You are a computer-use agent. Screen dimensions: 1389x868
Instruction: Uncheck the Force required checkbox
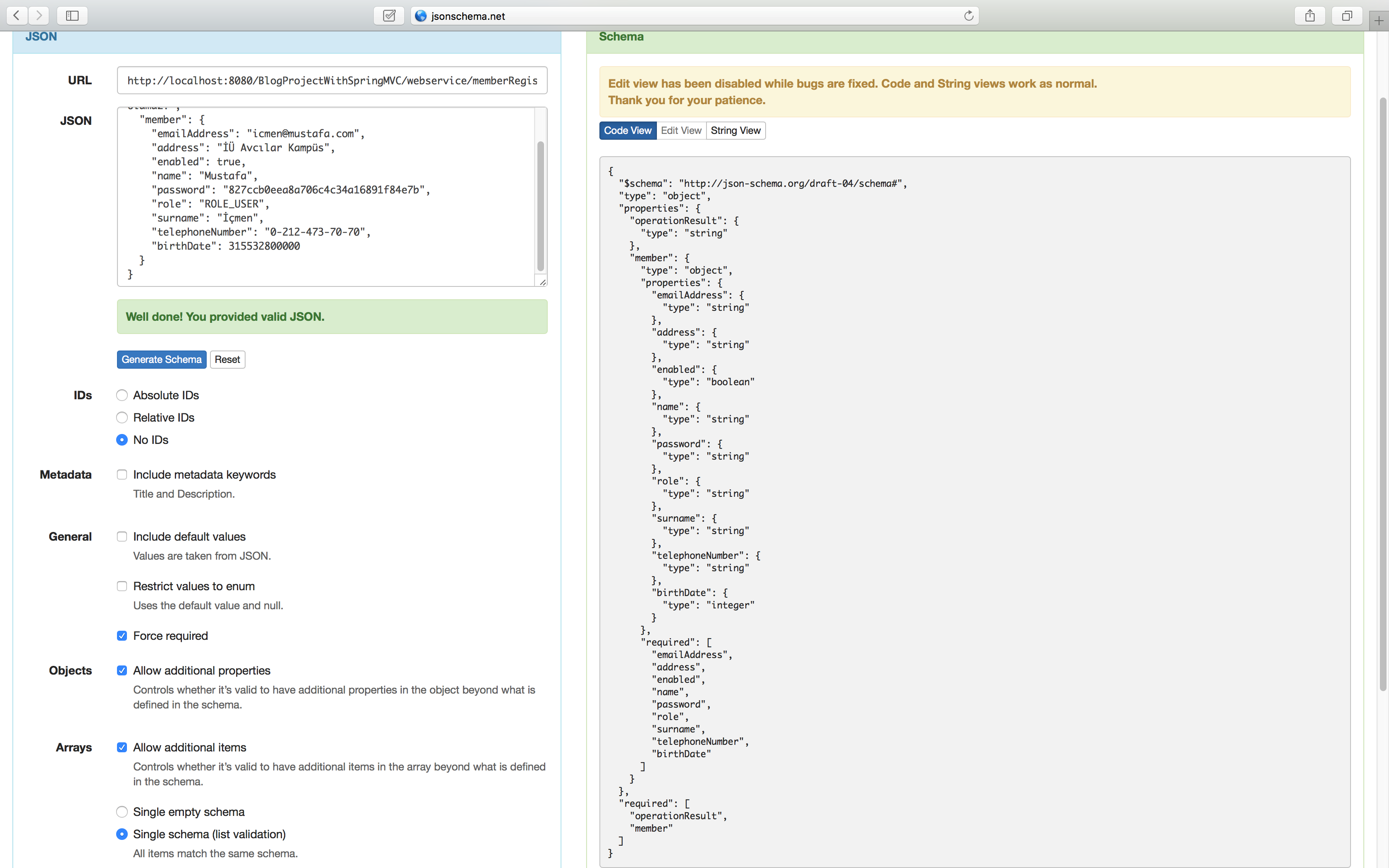click(122, 636)
